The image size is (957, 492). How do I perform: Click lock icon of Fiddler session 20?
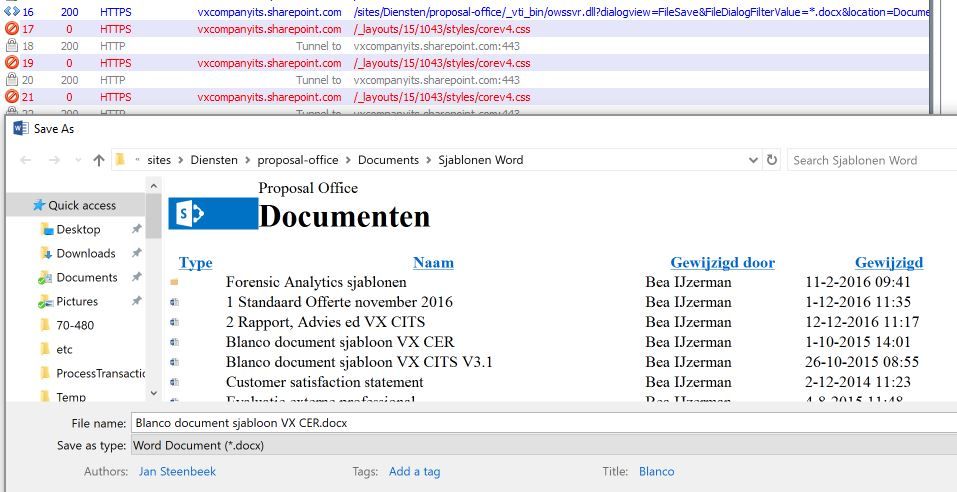[x=11, y=80]
